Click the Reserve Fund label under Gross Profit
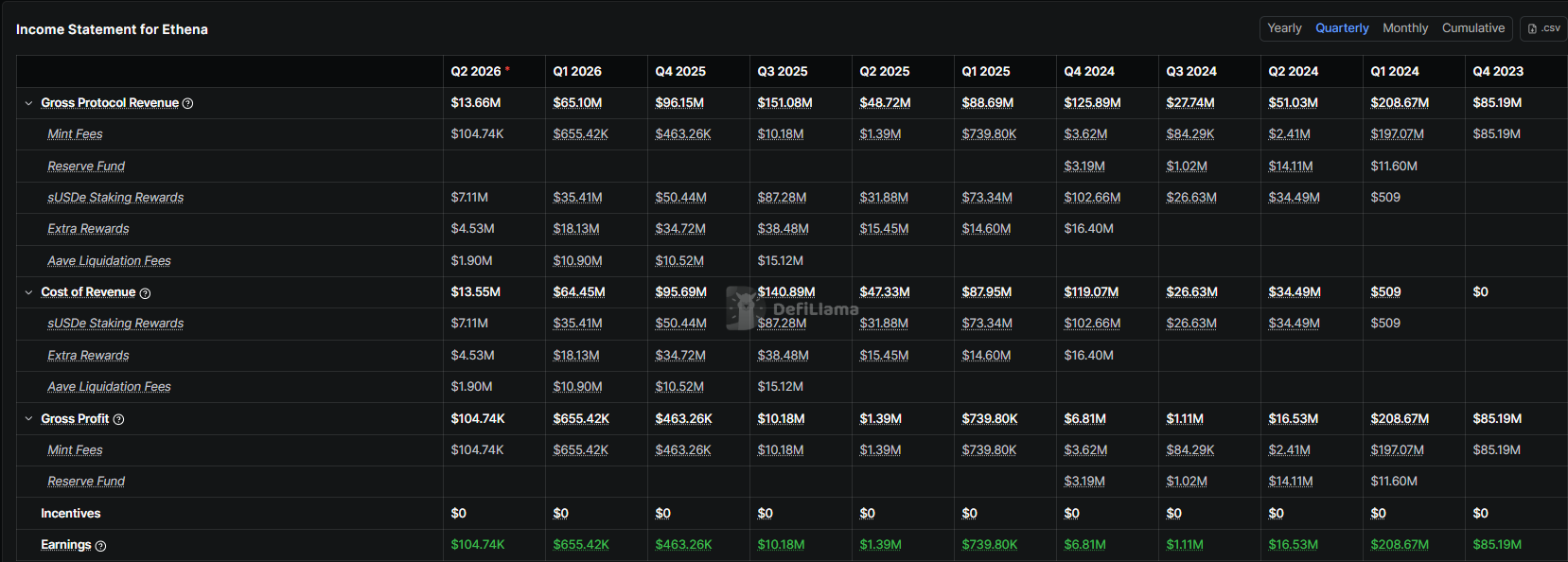The width and height of the screenshot is (1568, 562). (x=86, y=482)
